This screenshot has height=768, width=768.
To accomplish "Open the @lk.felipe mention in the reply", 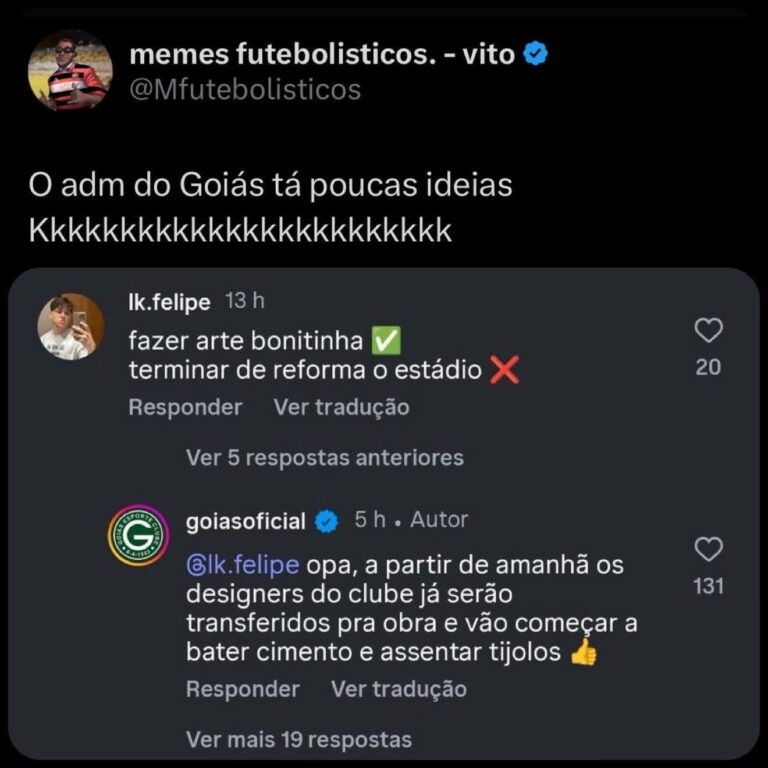I will 243,565.
